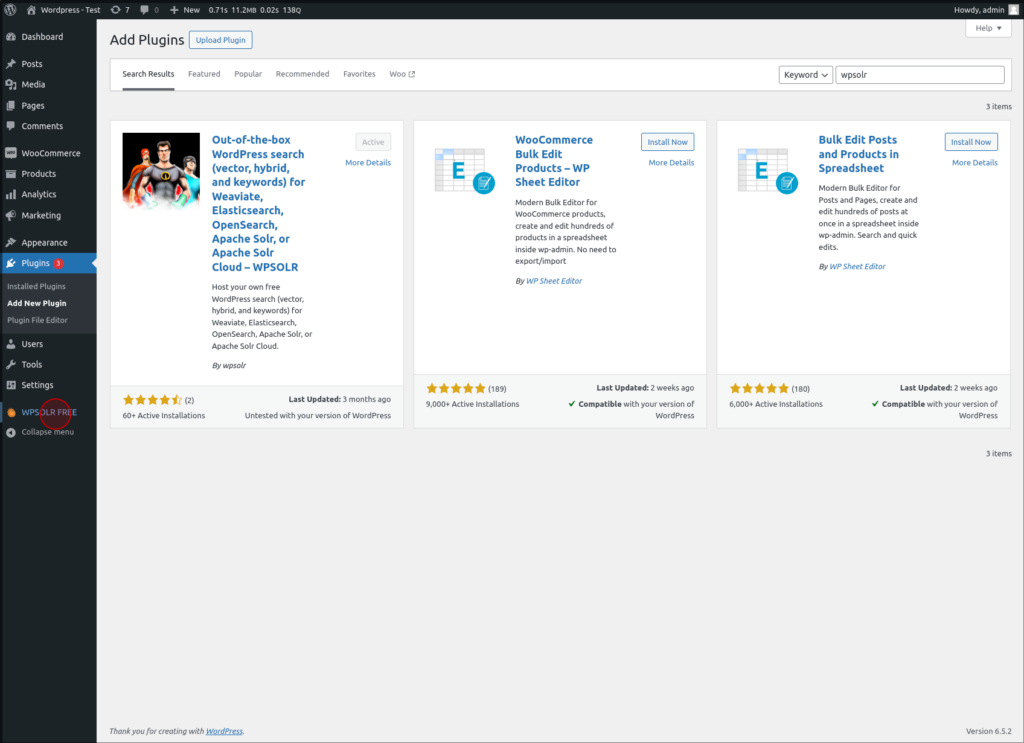Viewport: 1024px width, 743px height.
Task: Open the comments bubble icon in admin bar
Action: coord(144,10)
